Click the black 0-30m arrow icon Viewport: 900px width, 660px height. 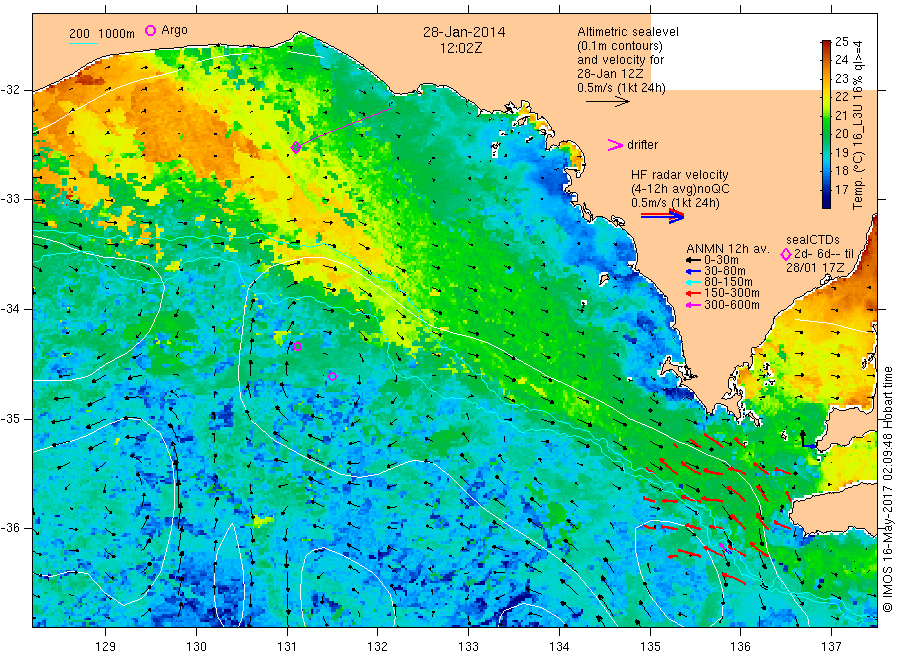click(693, 260)
